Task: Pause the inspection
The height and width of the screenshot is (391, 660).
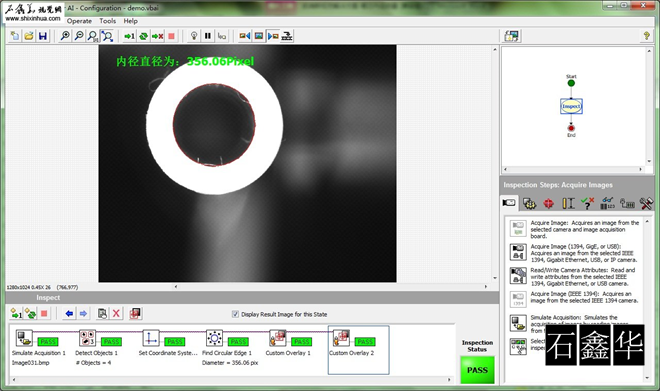Action: tap(208, 36)
